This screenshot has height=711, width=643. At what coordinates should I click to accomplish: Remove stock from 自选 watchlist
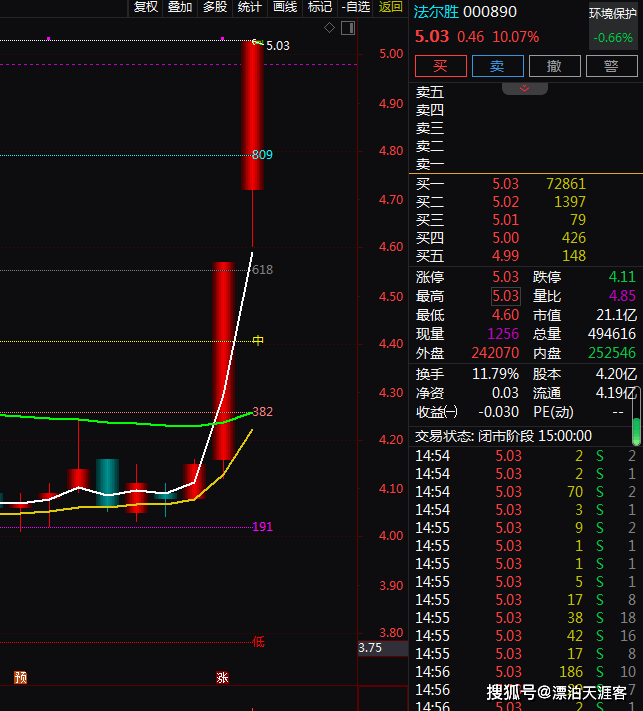tap(355, 7)
